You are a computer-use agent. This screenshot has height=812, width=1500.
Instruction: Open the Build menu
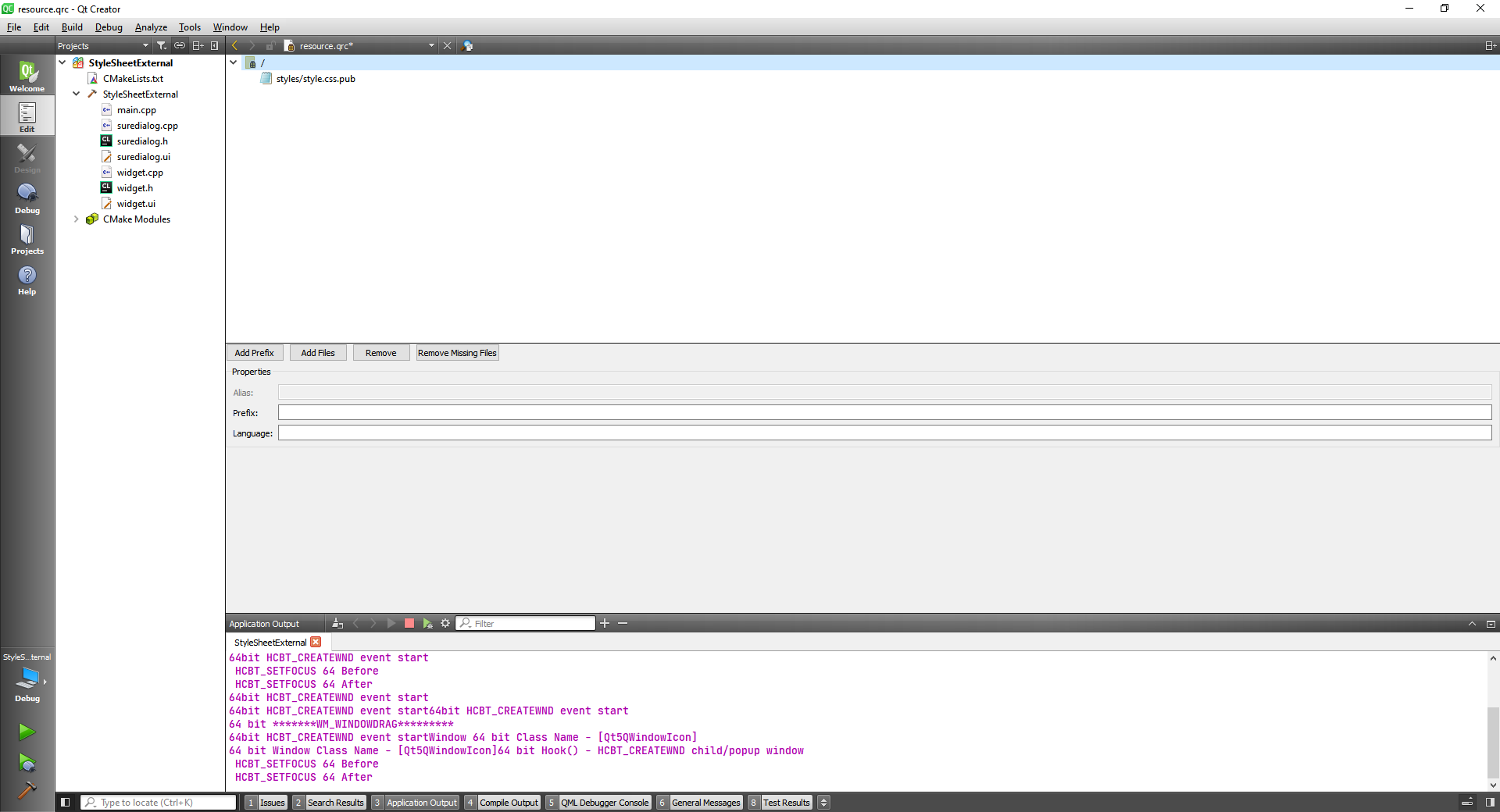(72, 27)
